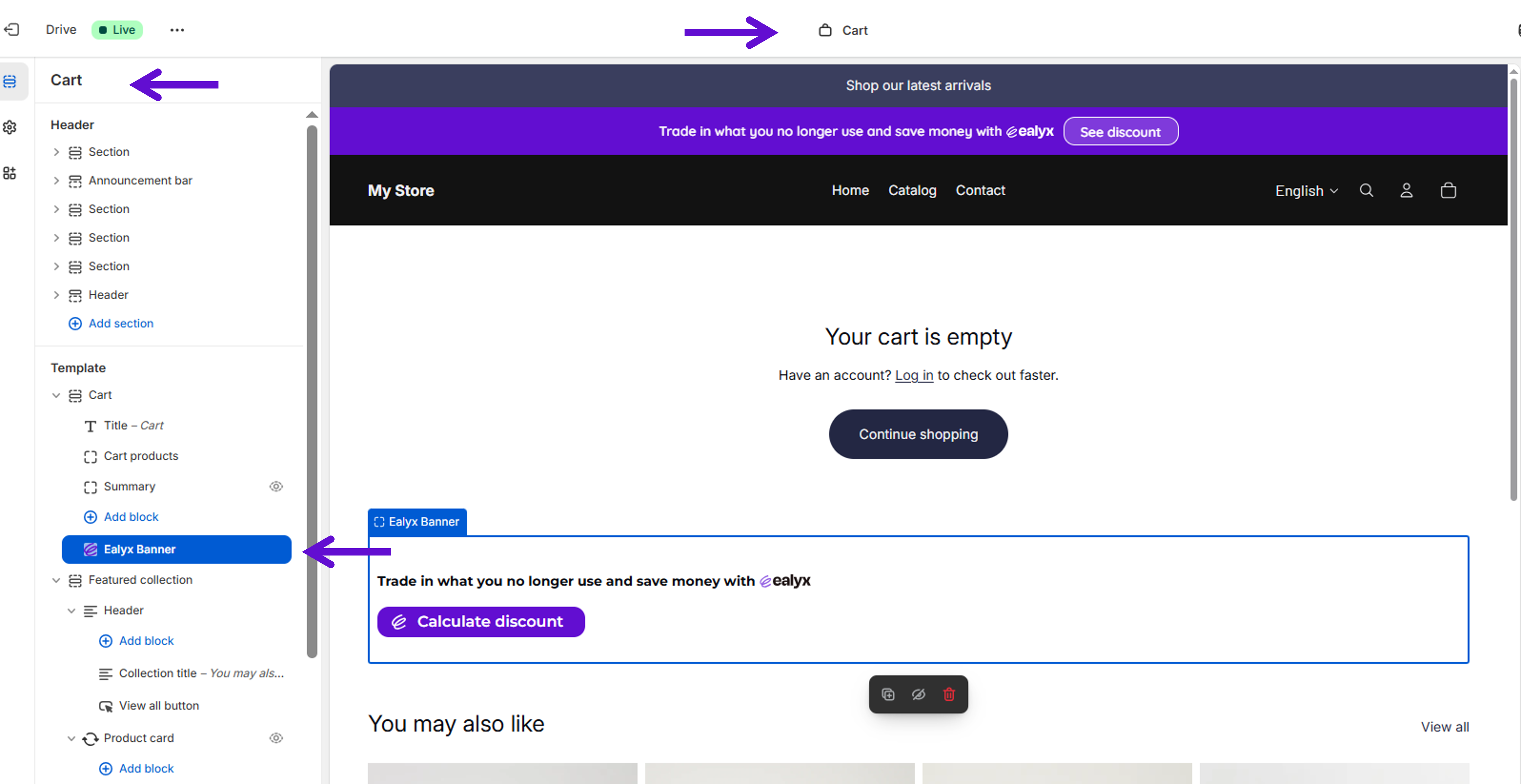Duplicate the Ealyx Banner block

887,694
